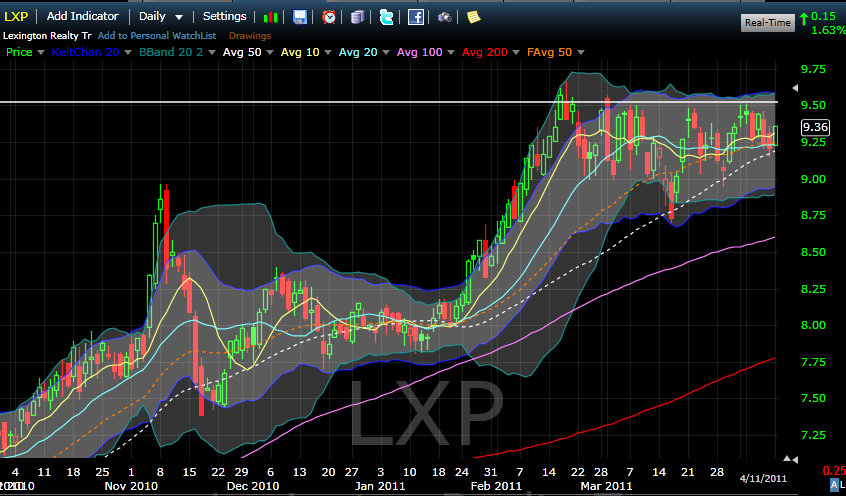Image resolution: width=846 pixels, height=496 pixels.
Task: Click the LXP ticker symbol field
Action: [17, 17]
